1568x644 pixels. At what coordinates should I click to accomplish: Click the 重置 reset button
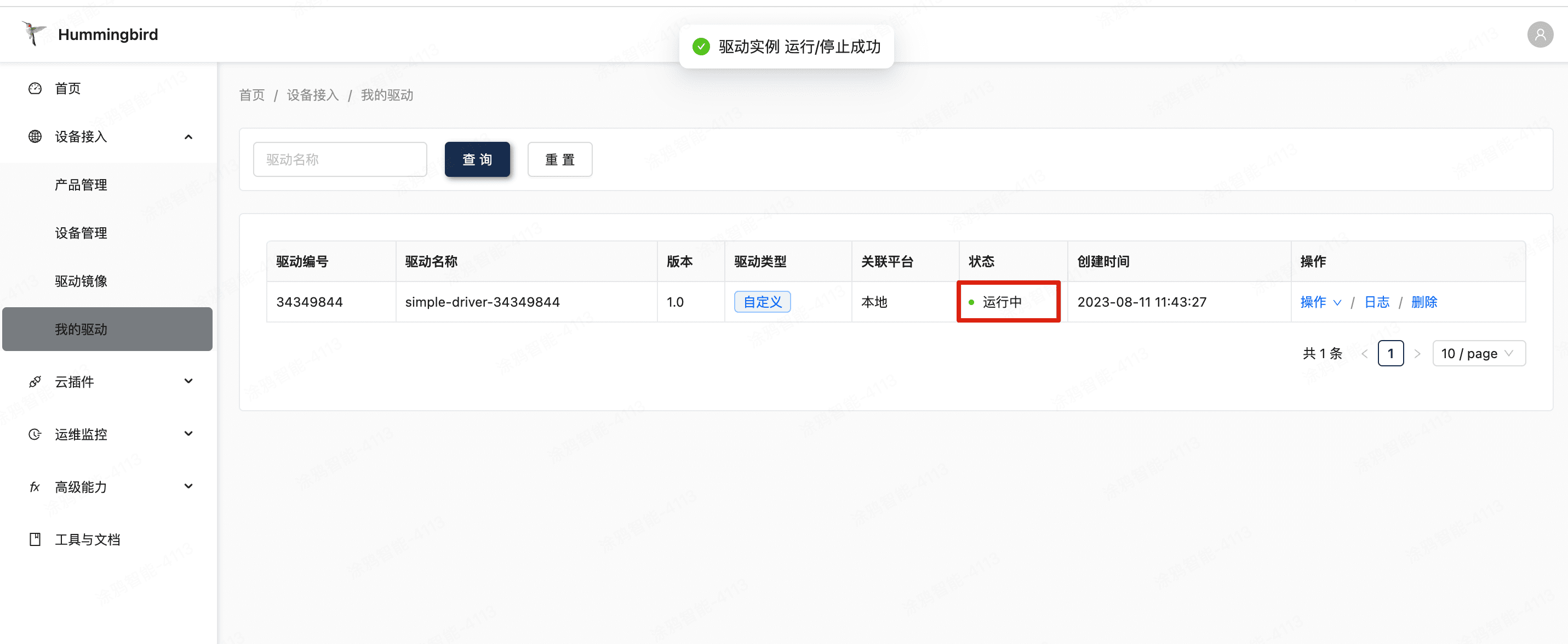[x=559, y=159]
